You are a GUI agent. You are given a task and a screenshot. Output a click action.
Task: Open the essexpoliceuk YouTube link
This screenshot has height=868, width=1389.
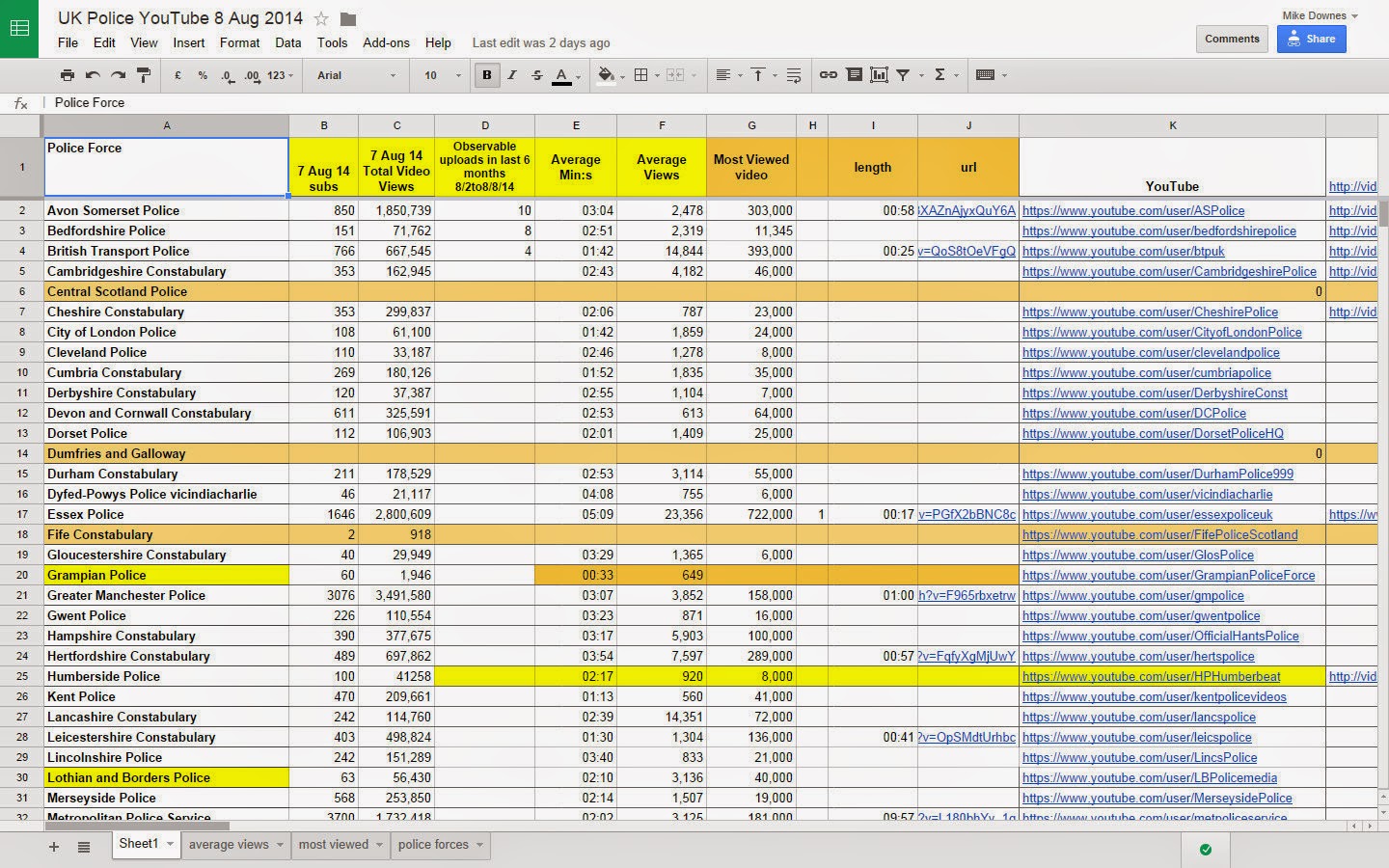coord(1148,514)
